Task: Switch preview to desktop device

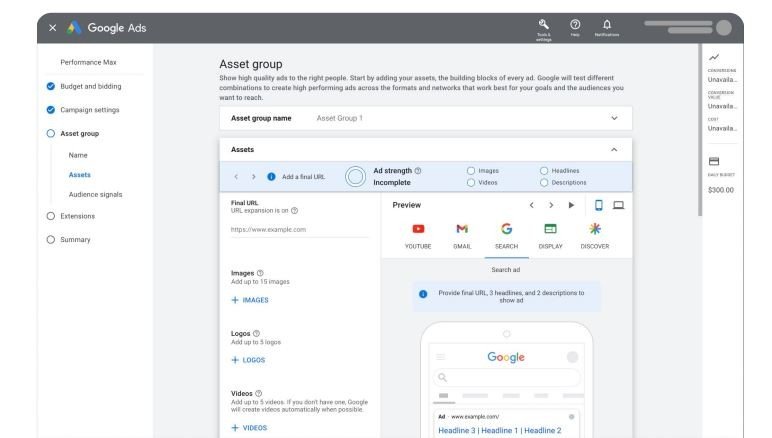Action: [618, 205]
